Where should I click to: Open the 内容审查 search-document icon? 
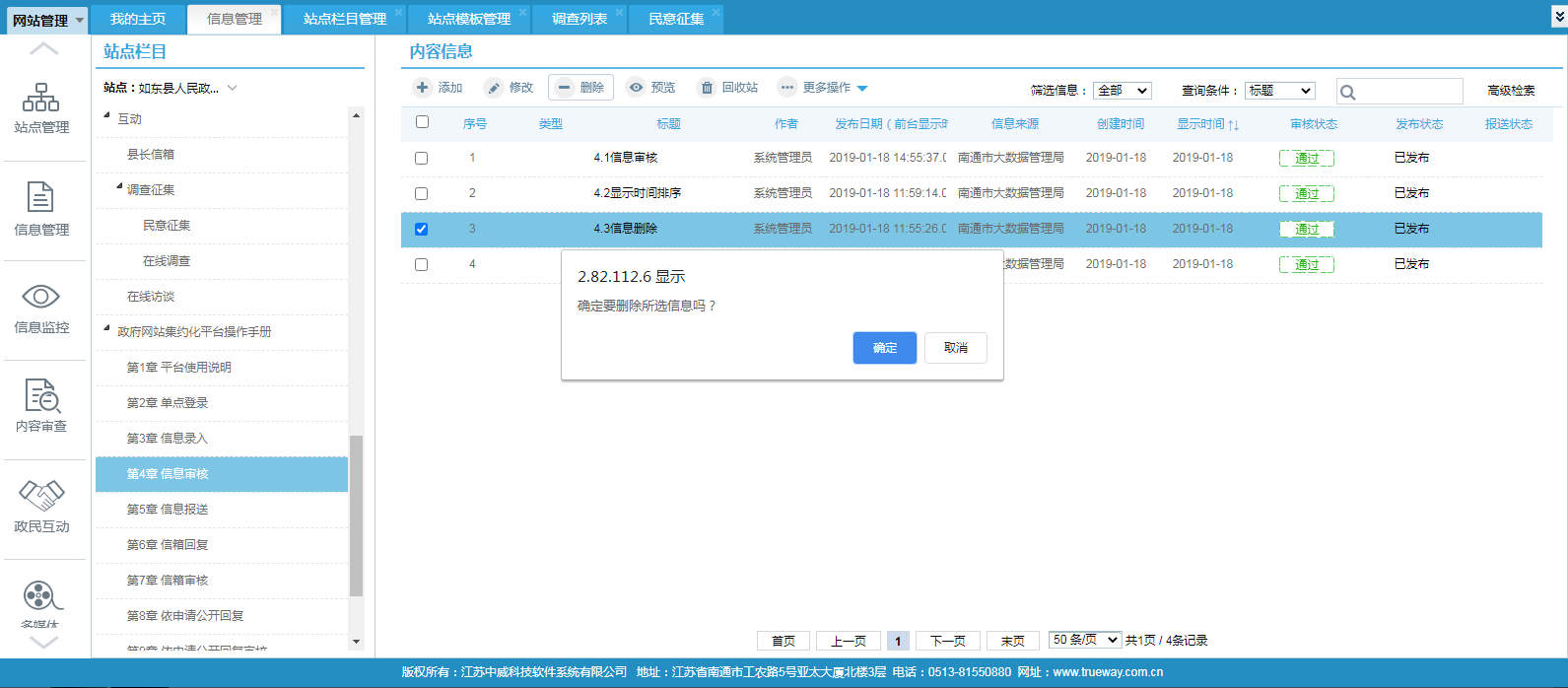click(x=42, y=395)
